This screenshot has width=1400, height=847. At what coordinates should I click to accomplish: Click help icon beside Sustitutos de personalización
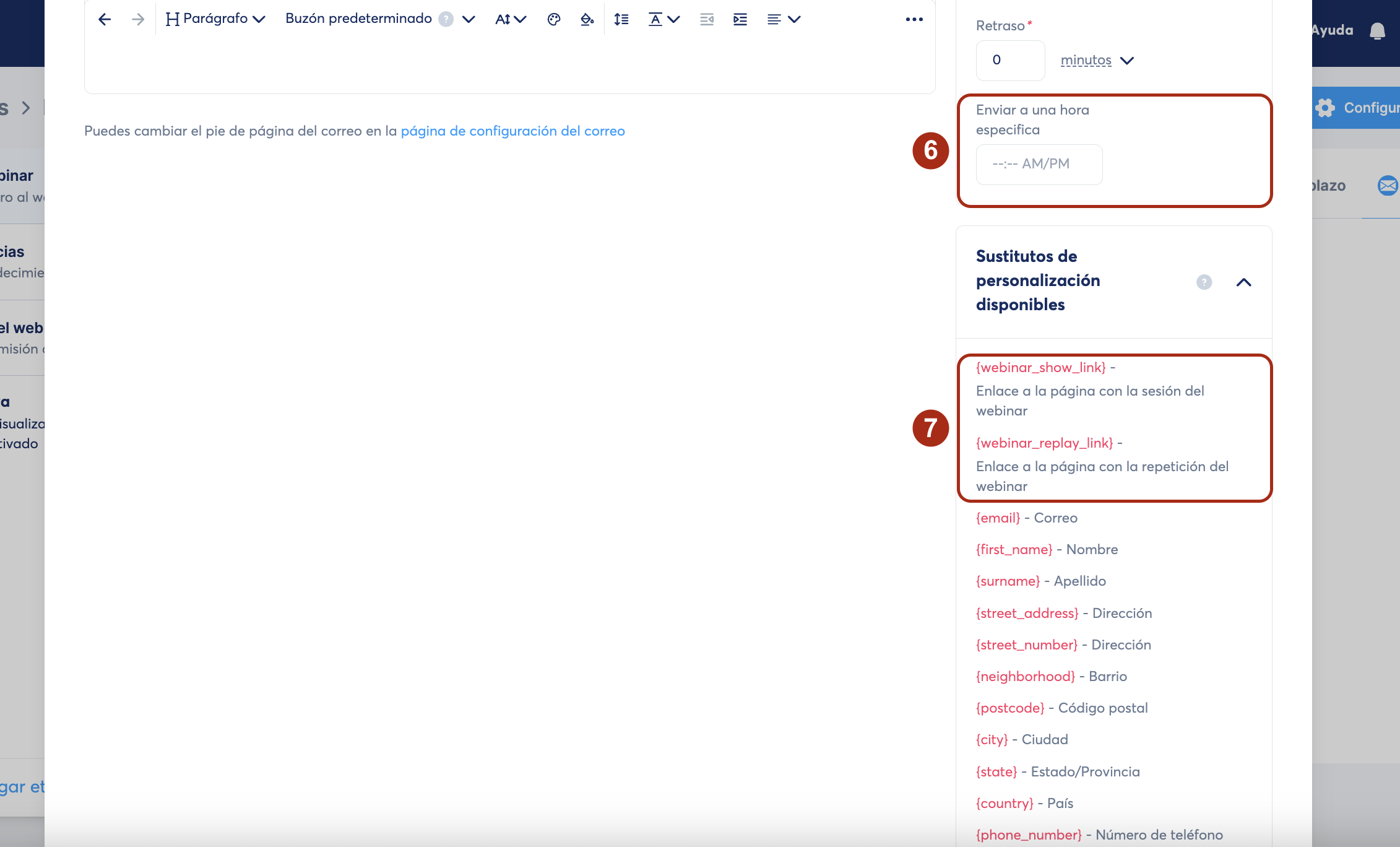click(1204, 282)
